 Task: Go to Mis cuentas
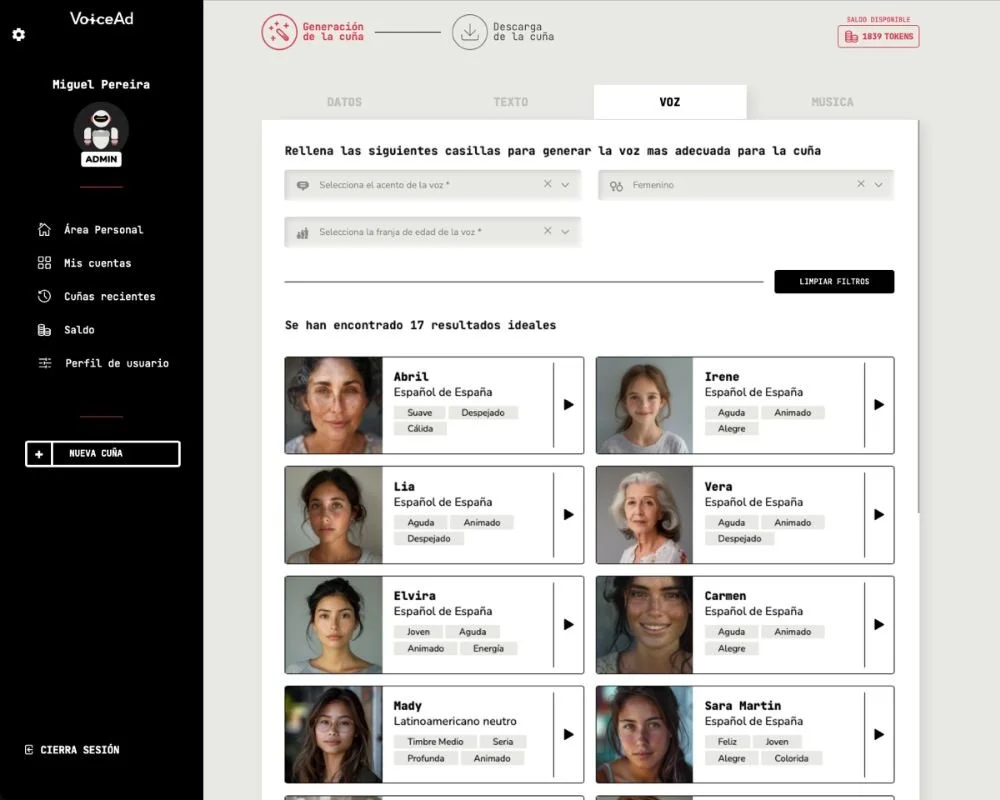(x=84, y=263)
